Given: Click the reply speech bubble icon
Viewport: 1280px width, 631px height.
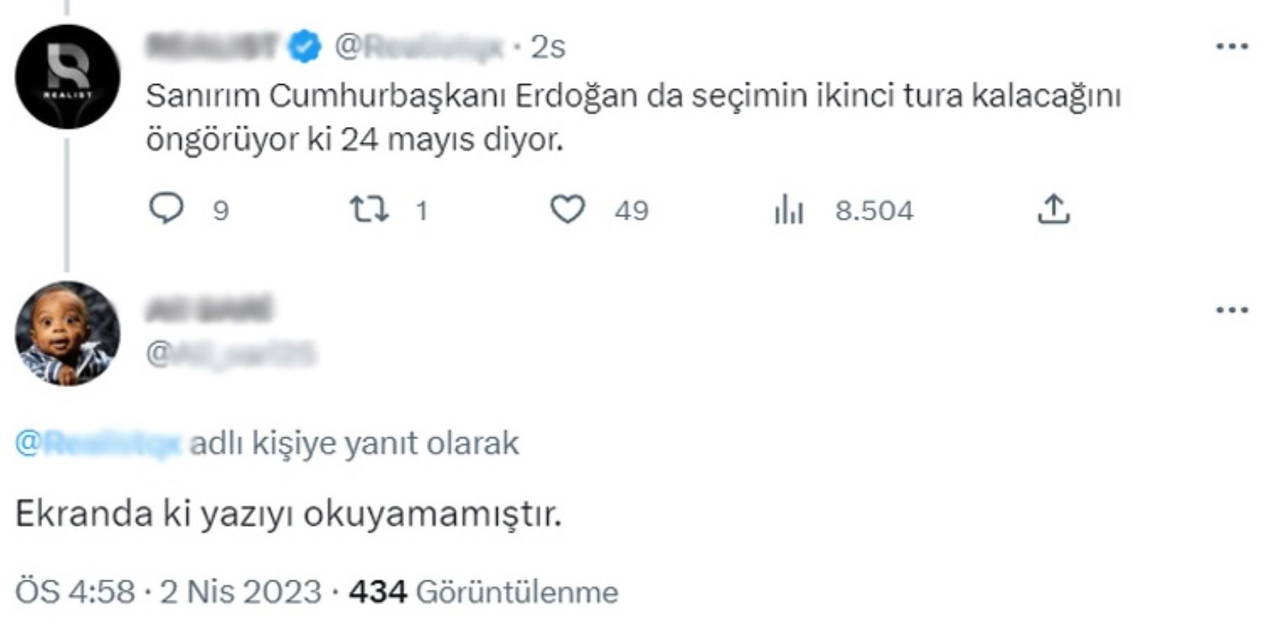Looking at the screenshot, I should [167, 210].
